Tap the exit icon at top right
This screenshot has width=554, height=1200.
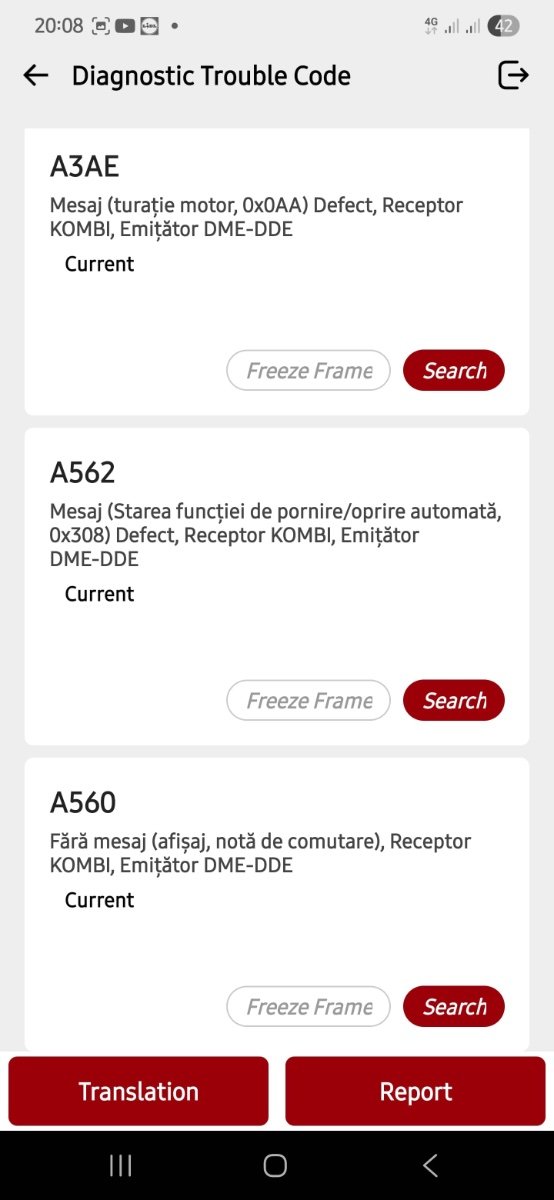(x=513, y=76)
